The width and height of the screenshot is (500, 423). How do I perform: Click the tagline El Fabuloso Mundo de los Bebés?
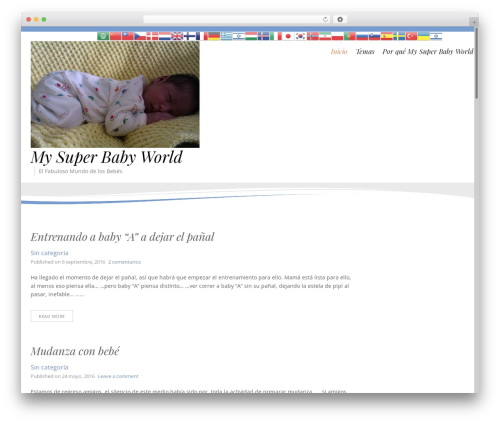(x=80, y=171)
